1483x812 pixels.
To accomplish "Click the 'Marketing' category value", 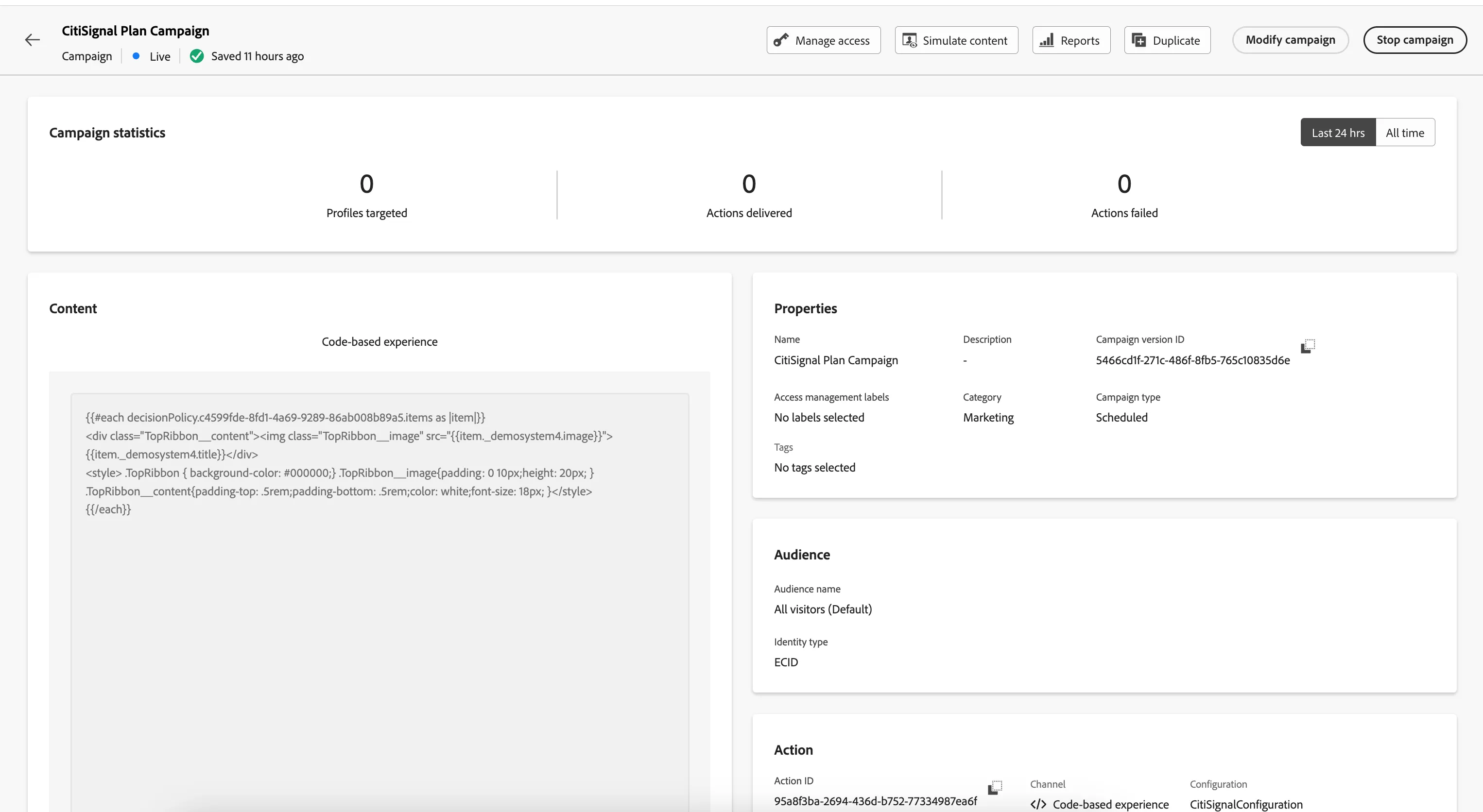I will tap(988, 418).
